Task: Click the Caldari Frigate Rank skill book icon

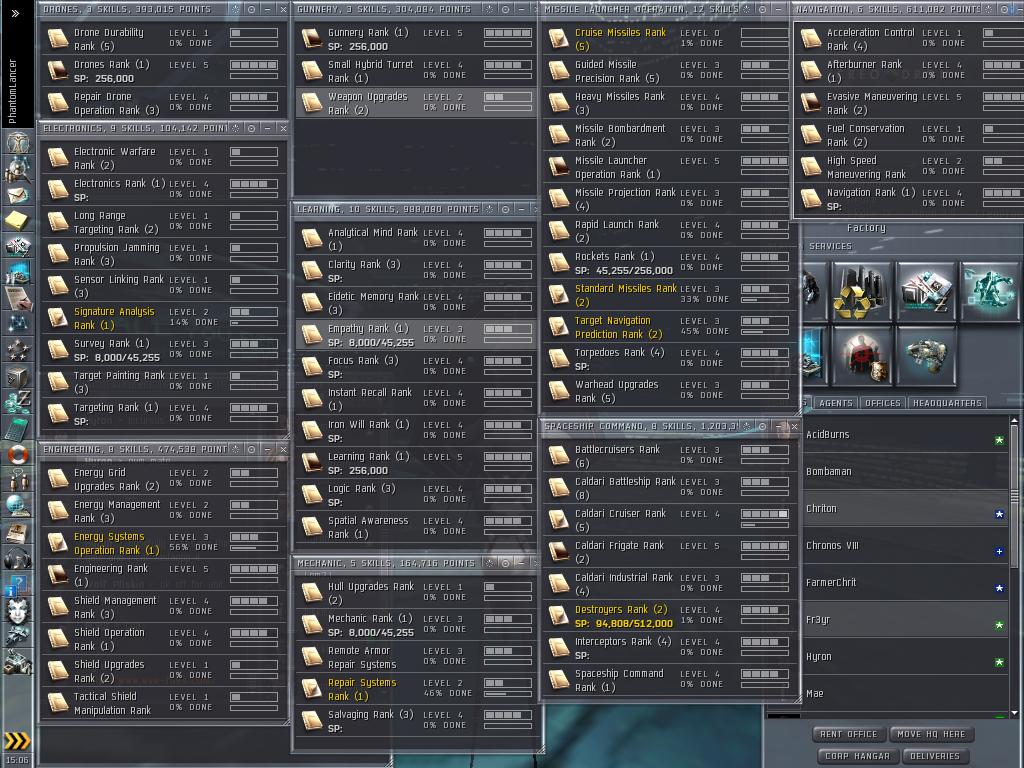Action: (x=558, y=552)
